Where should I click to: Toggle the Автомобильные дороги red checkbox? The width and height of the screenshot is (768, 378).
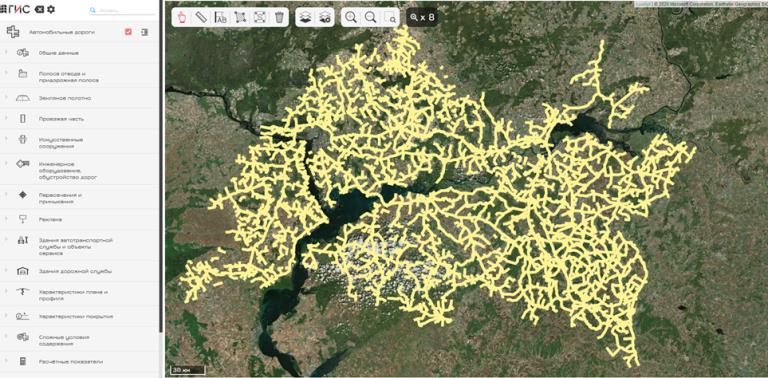pyautogui.click(x=128, y=32)
